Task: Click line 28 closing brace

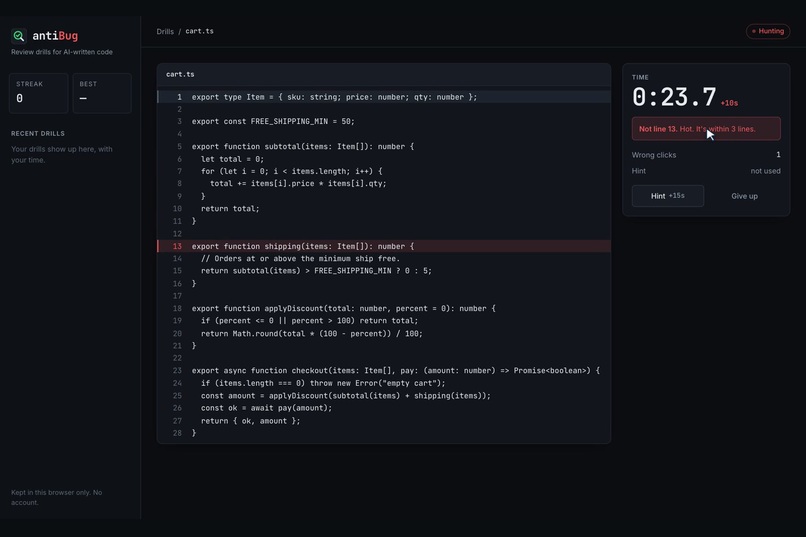Action: (x=384, y=433)
